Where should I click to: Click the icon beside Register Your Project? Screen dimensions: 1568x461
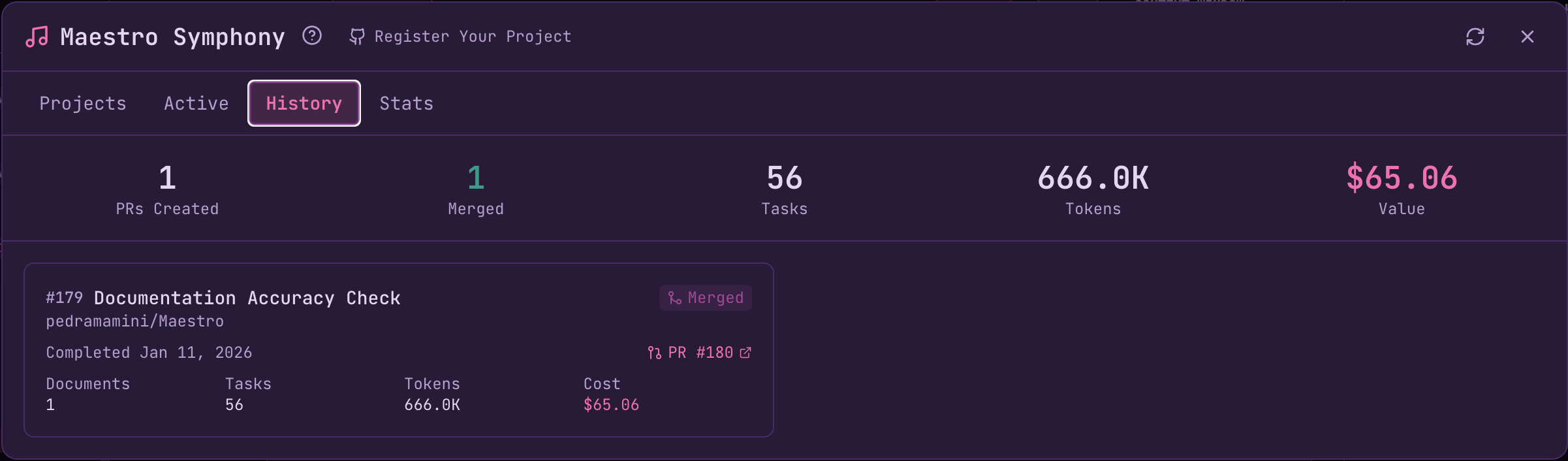pos(356,37)
